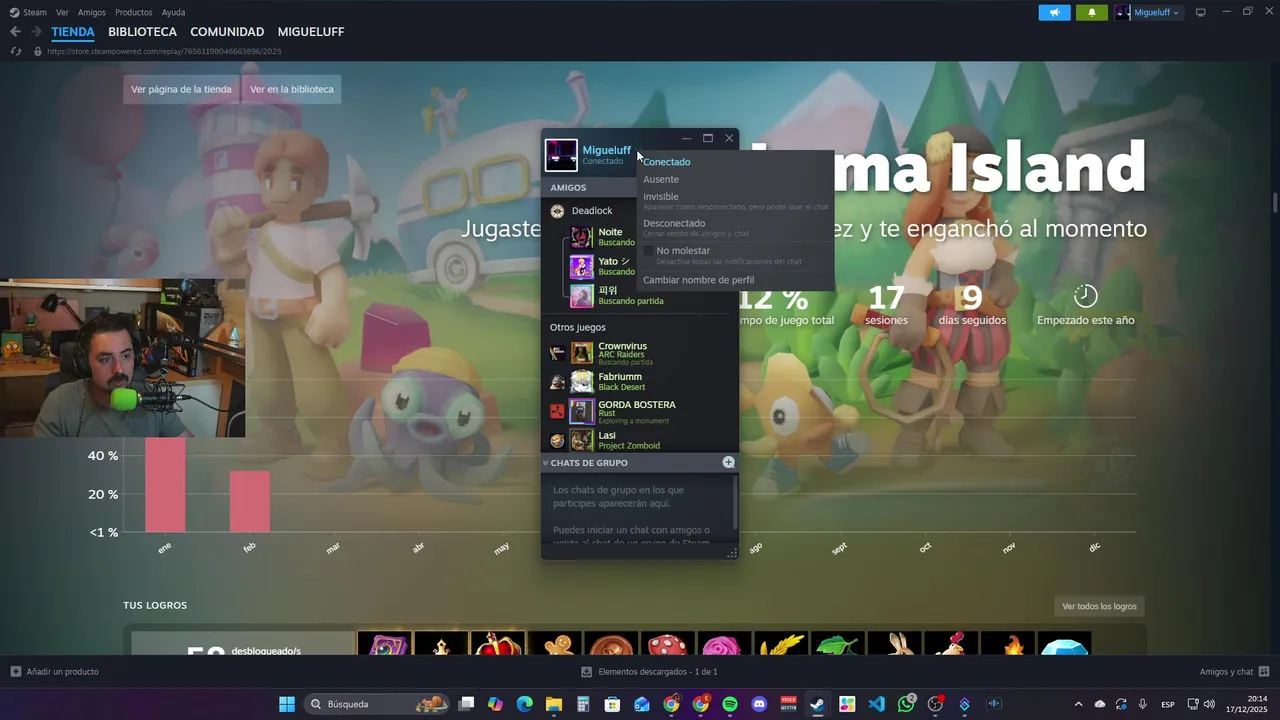Open Amigos y chat button
Viewport: 1280px width, 720px height.
[1234, 672]
